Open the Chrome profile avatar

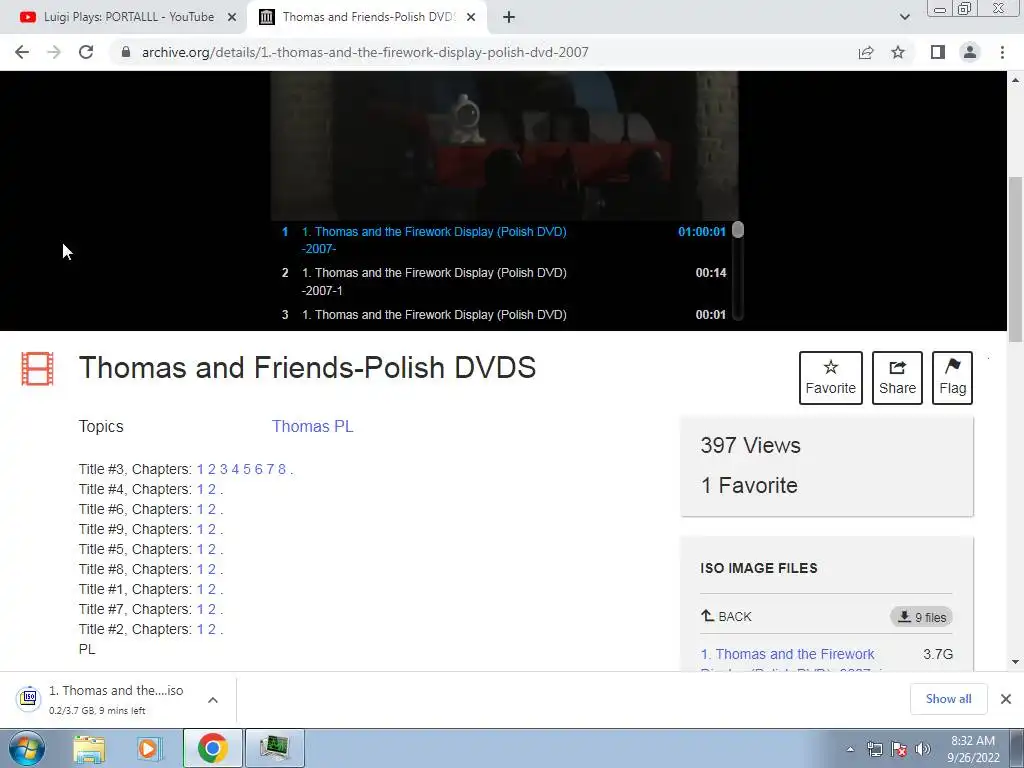pos(970,52)
